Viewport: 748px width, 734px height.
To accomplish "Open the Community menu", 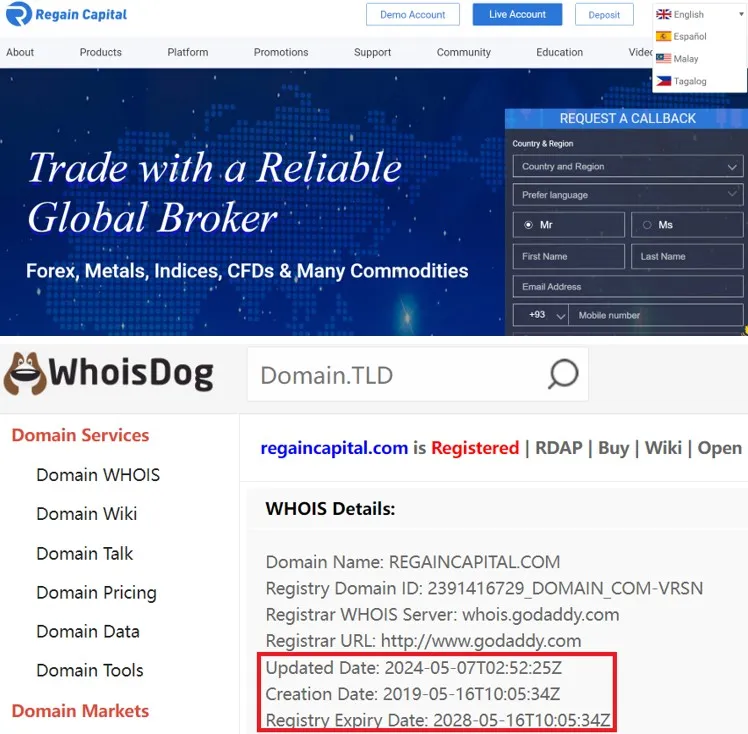I will click(464, 52).
